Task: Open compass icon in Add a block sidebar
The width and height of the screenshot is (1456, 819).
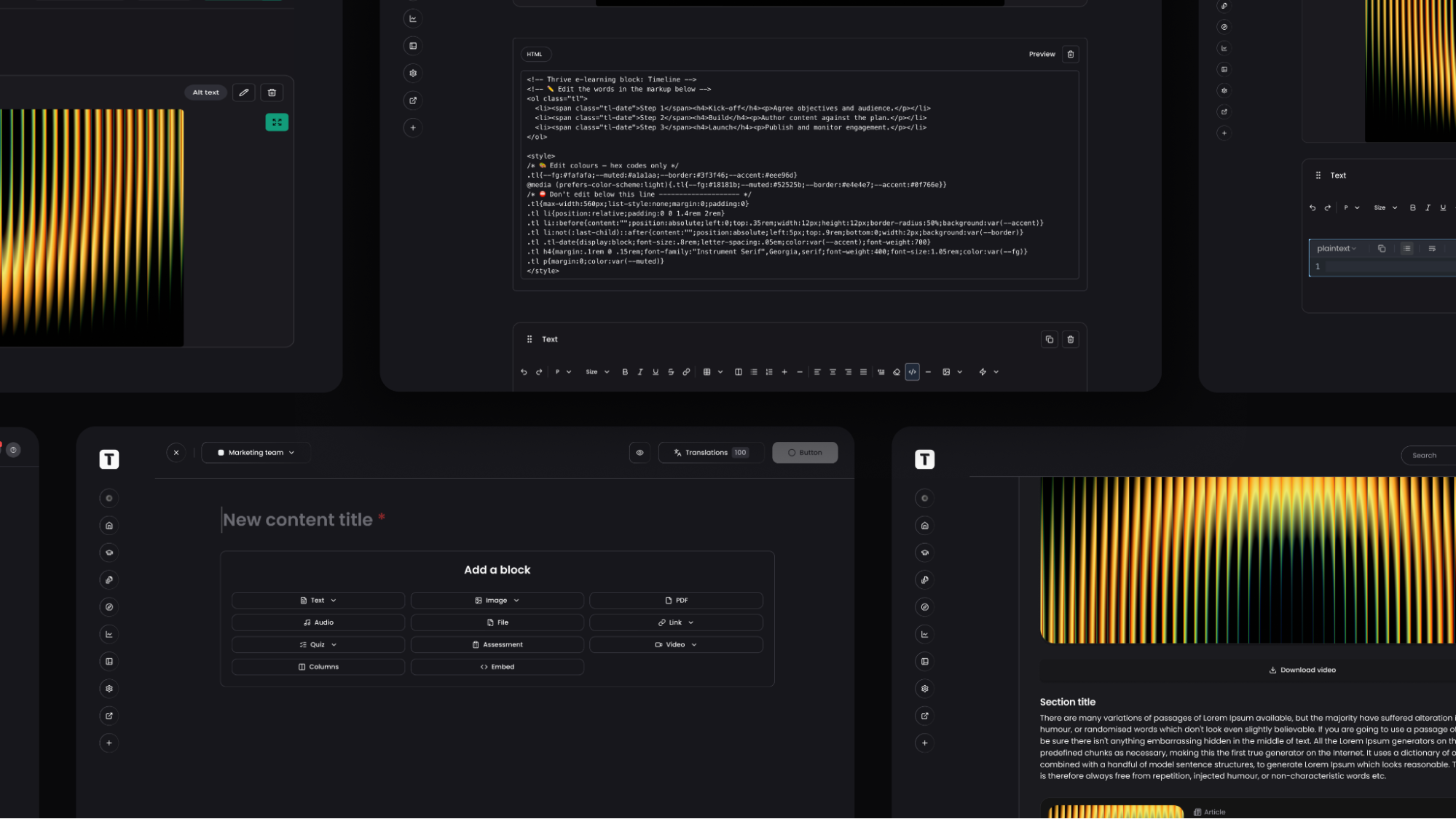Action: (109, 607)
